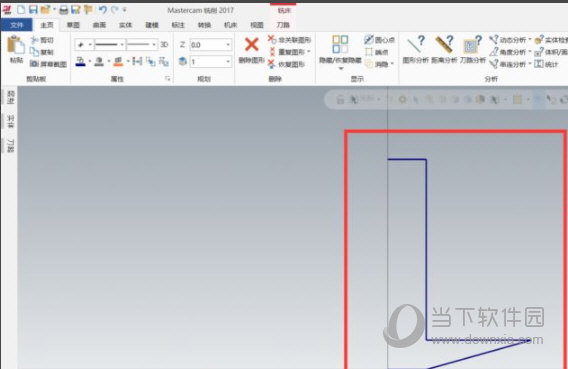Click the red X delete geometry icon

[x=251, y=45]
